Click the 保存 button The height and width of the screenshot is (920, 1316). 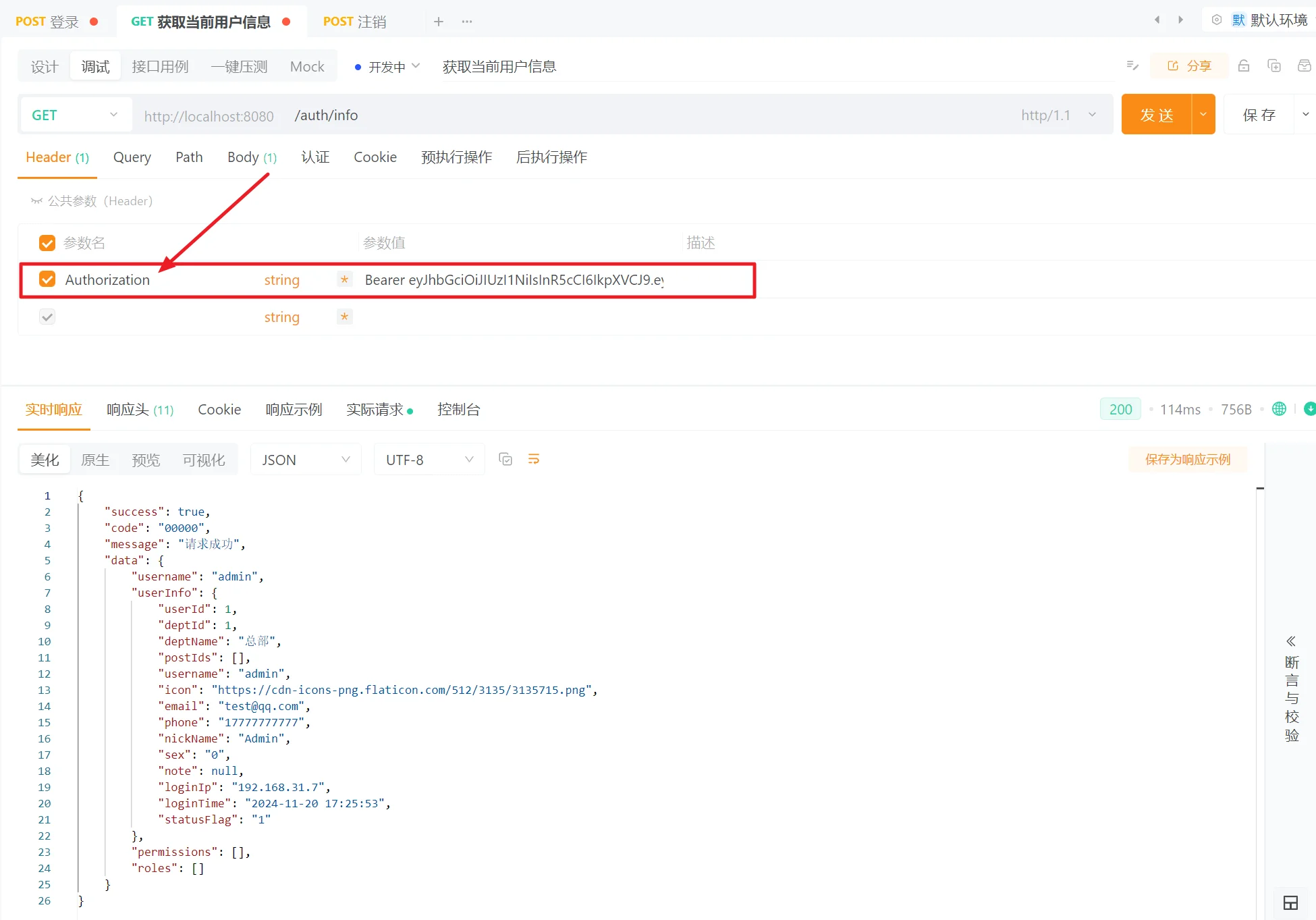[x=1259, y=114]
